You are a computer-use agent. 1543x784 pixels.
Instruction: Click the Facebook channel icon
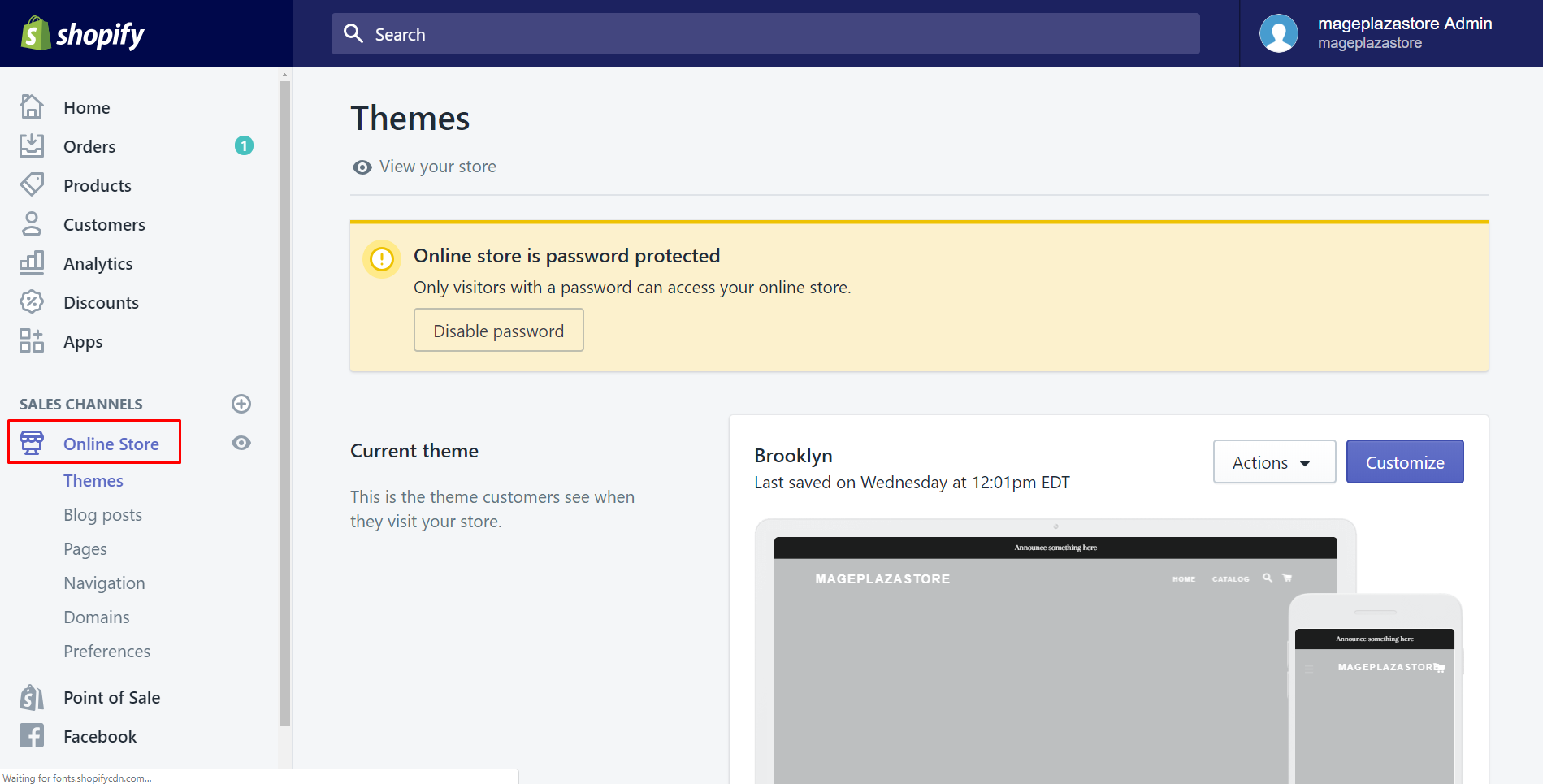32,736
